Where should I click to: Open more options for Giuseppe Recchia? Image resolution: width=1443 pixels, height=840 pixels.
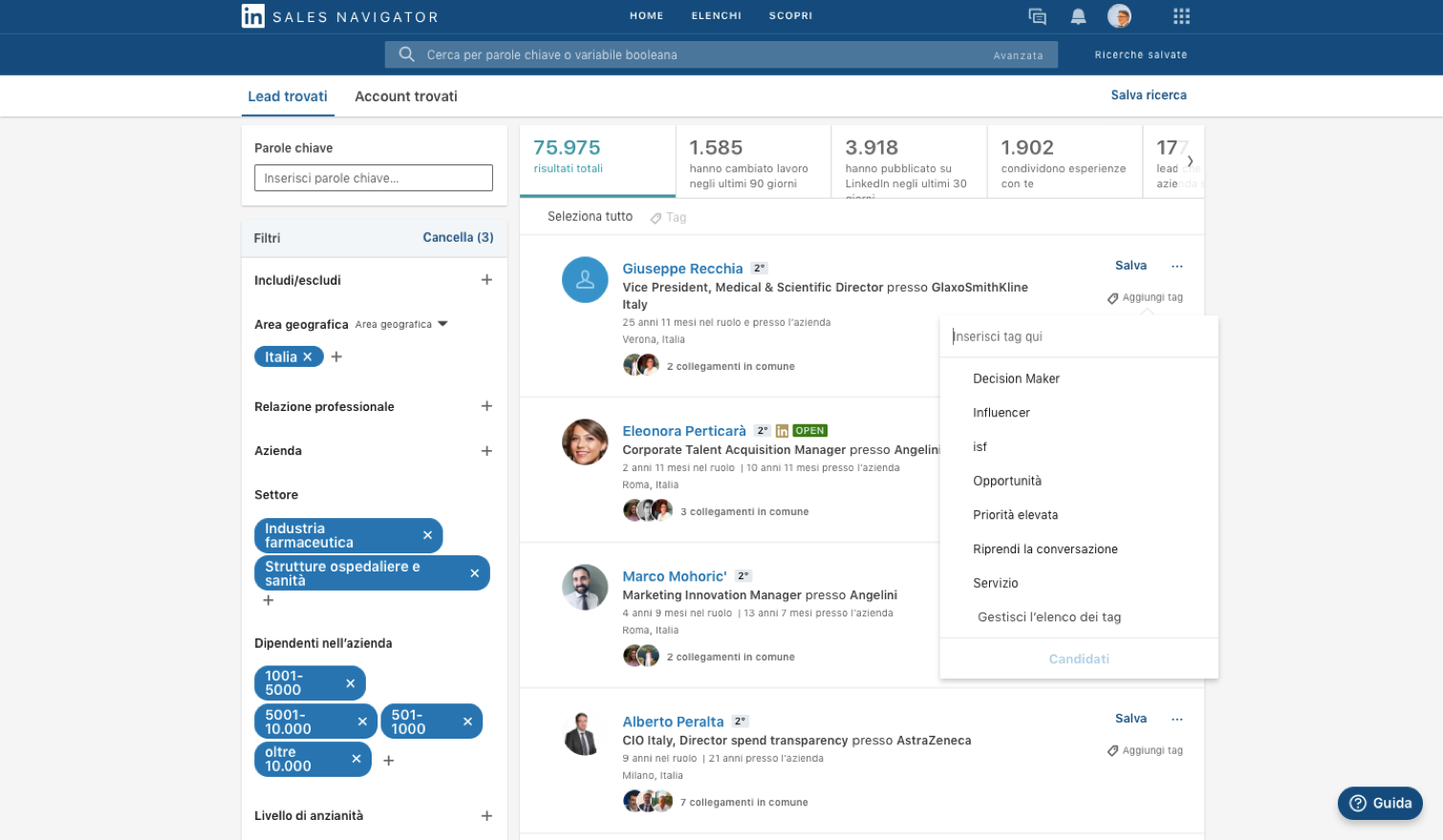(1177, 266)
